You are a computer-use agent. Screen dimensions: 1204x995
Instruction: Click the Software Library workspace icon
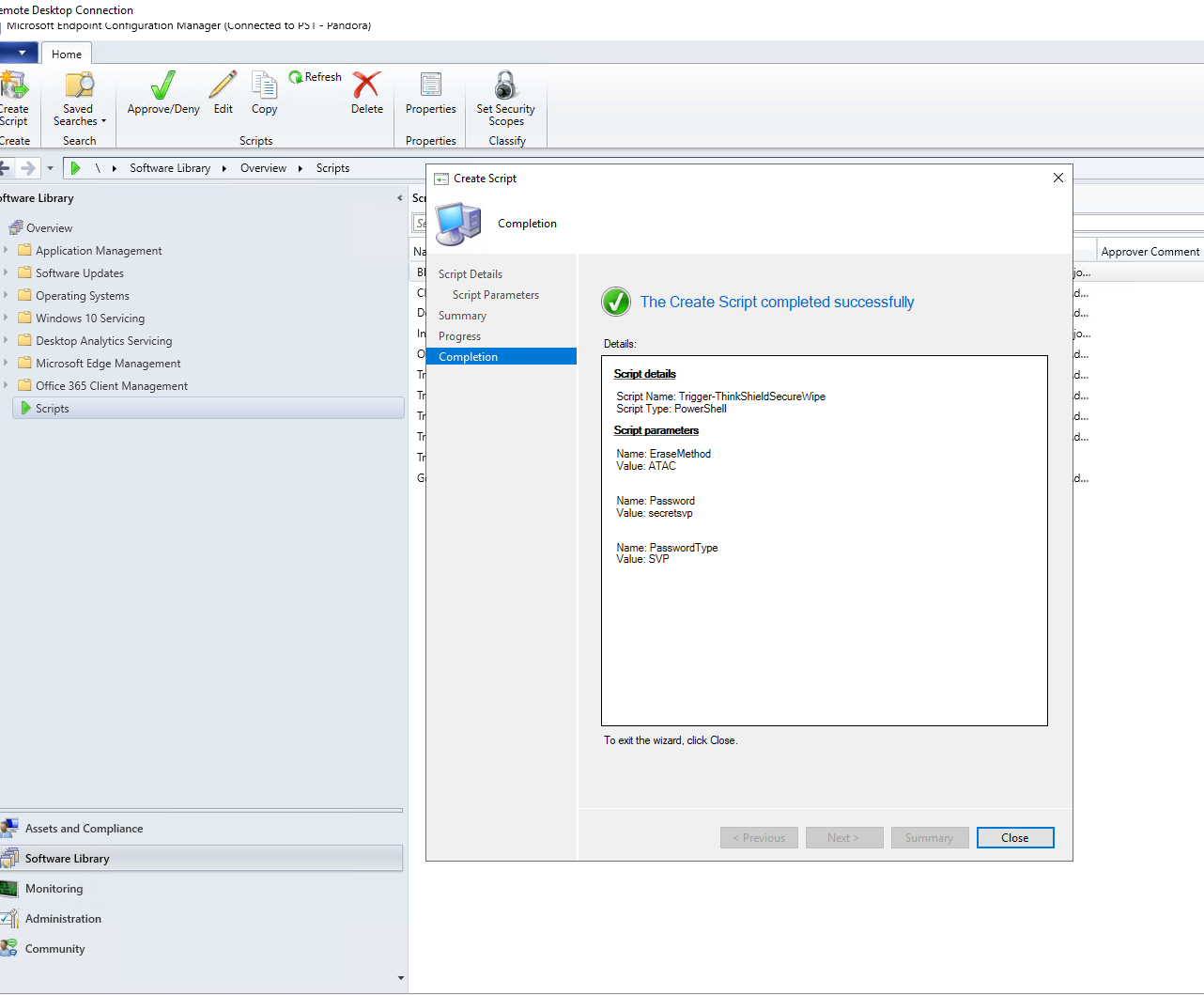[9, 858]
